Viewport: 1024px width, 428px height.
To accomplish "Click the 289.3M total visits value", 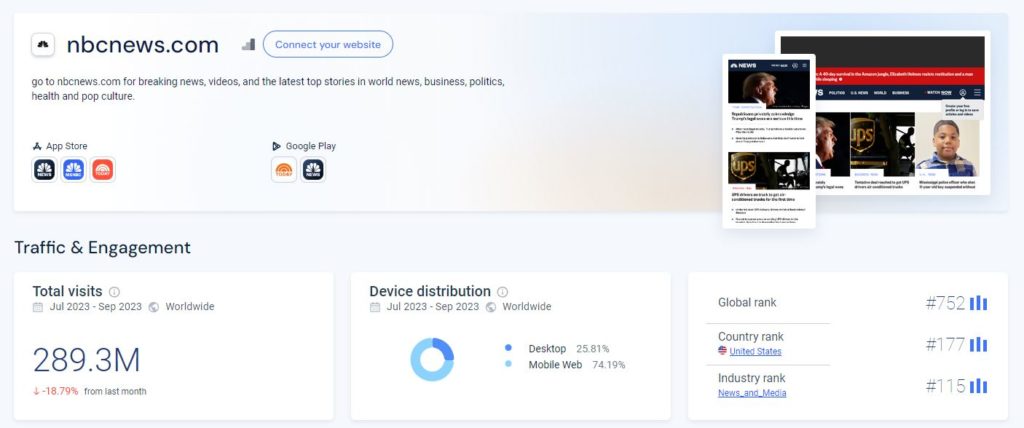I will click(x=87, y=360).
